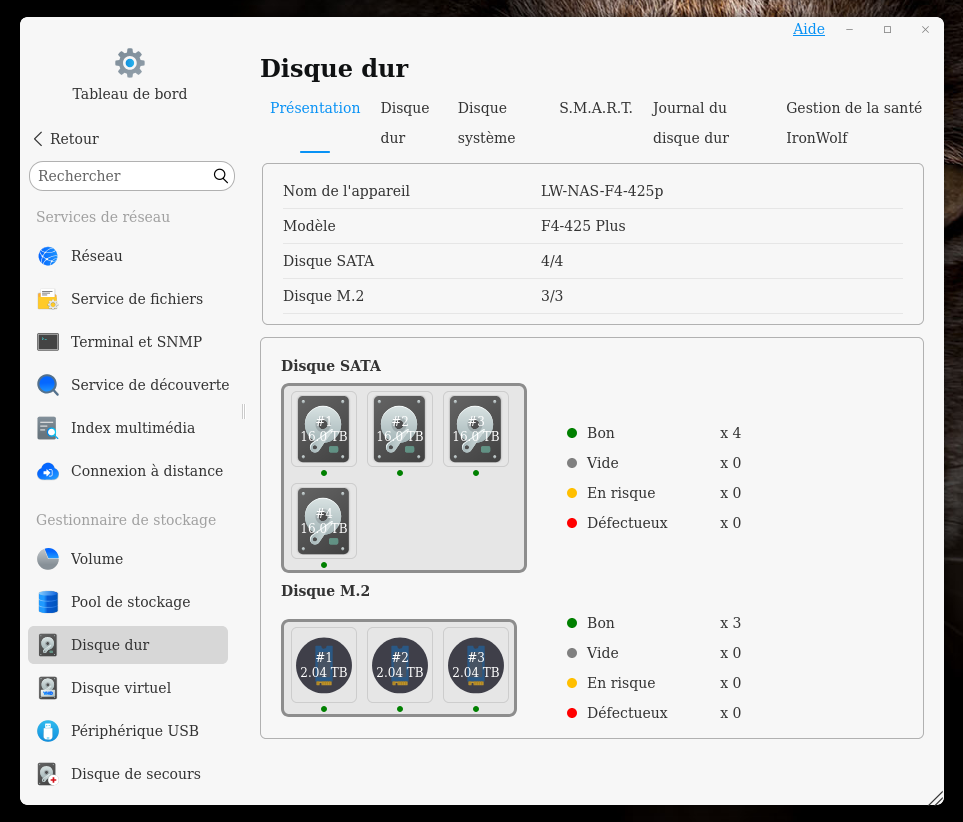This screenshot has width=963, height=822.
Task: Go back using the Retour button
Action: (66, 139)
